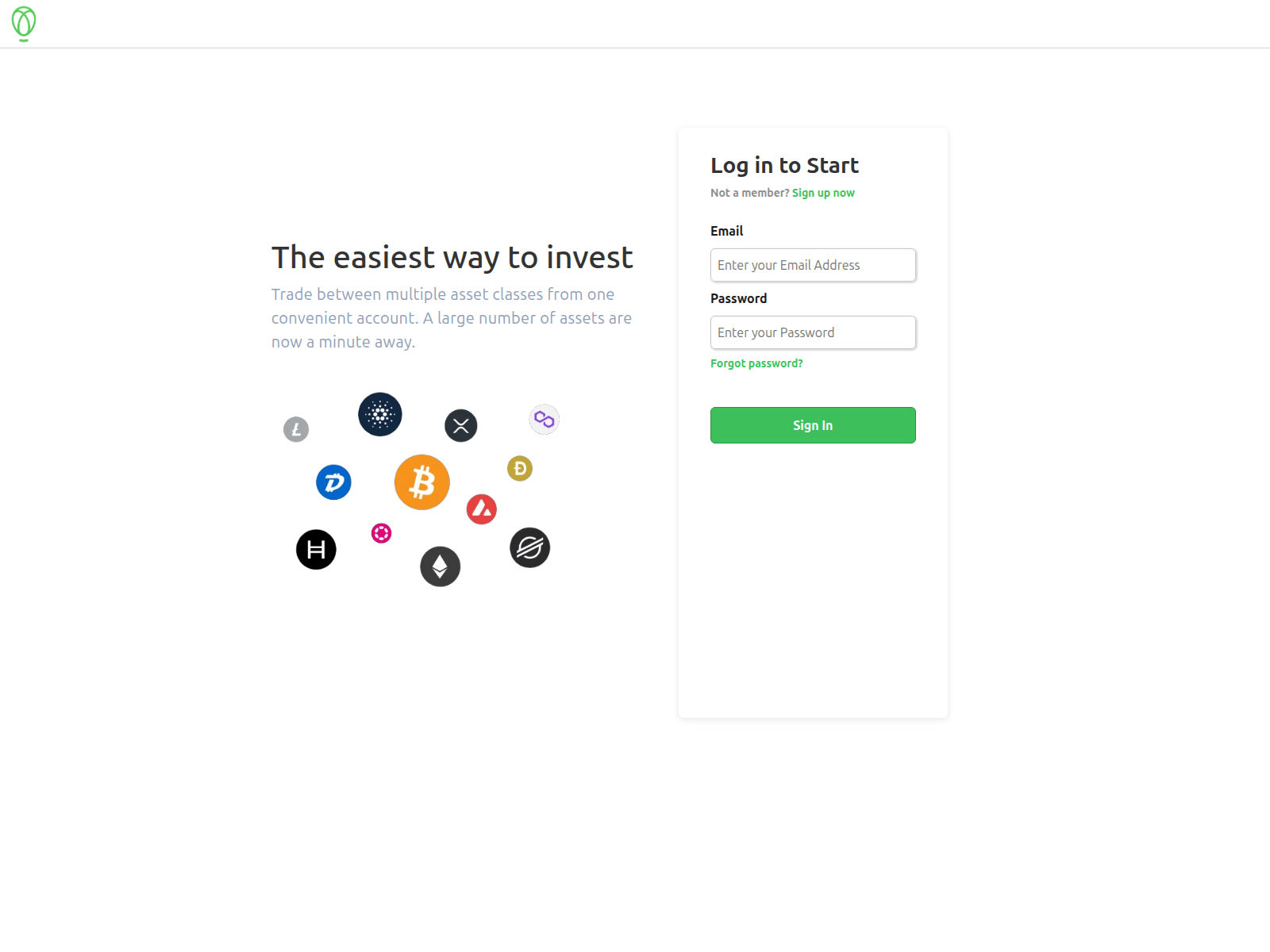
Task: Click the green Sign In button
Action: pyautogui.click(x=813, y=425)
